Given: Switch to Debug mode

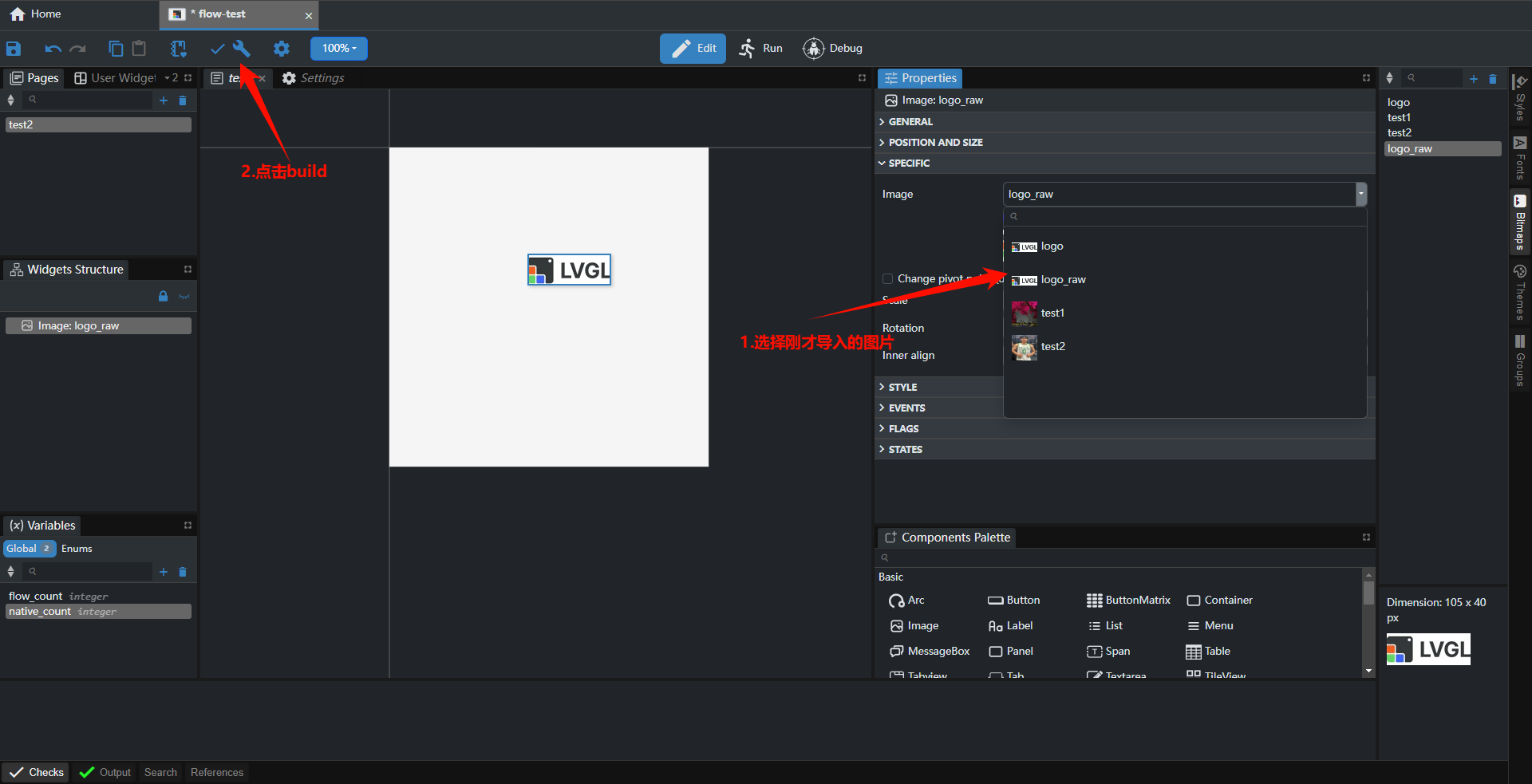Looking at the screenshot, I should 833,49.
